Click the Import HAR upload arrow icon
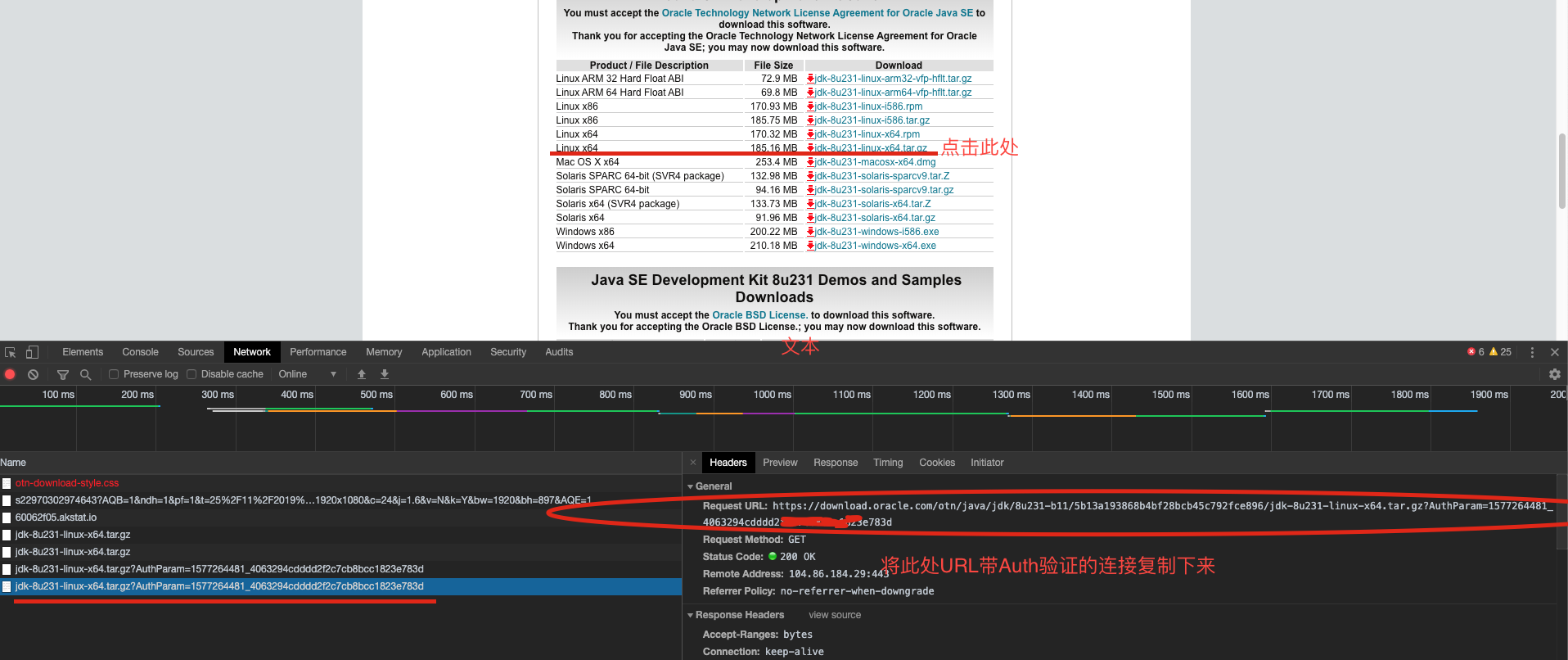The width and height of the screenshot is (1568, 660). [361, 374]
